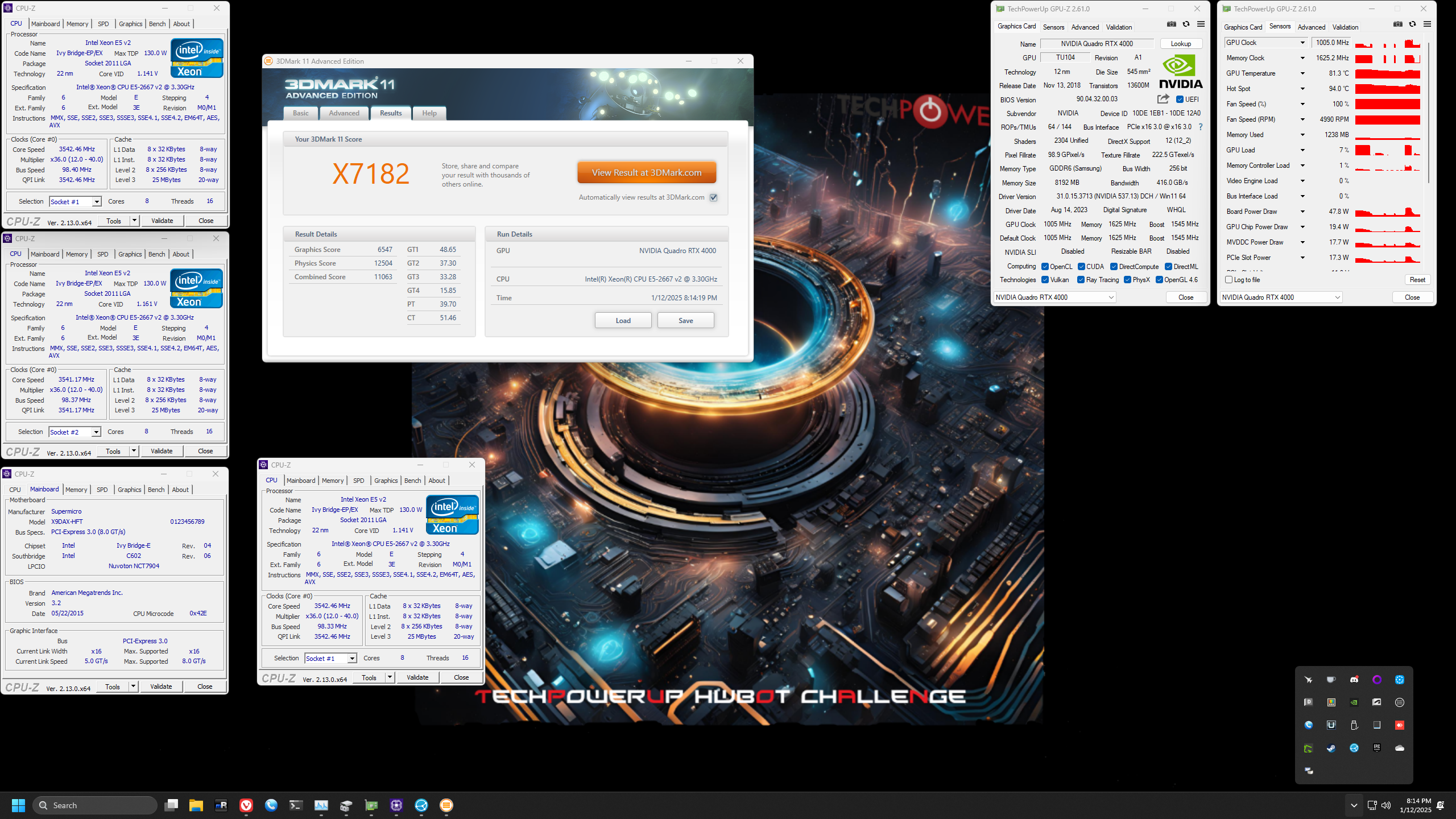Image resolution: width=1456 pixels, height=819 pixels.
Task: Refresh the GPU-Z Sensors window
Action: [x=1412, y=24]
